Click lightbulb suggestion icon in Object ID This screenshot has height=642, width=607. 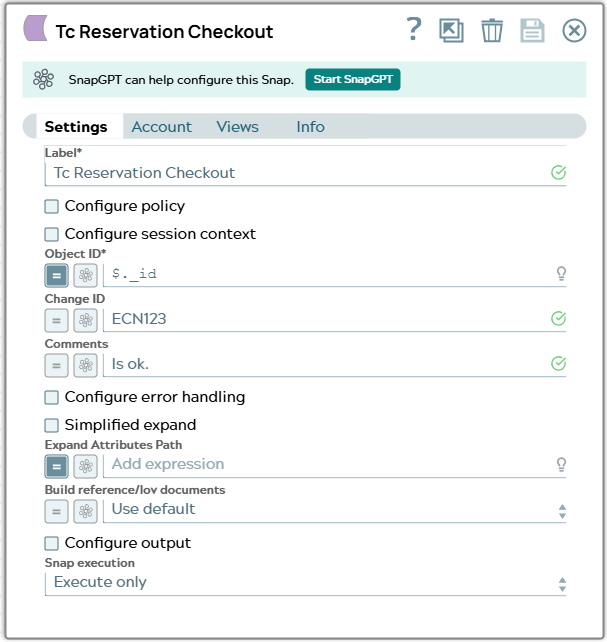click(x=561, y=274)
